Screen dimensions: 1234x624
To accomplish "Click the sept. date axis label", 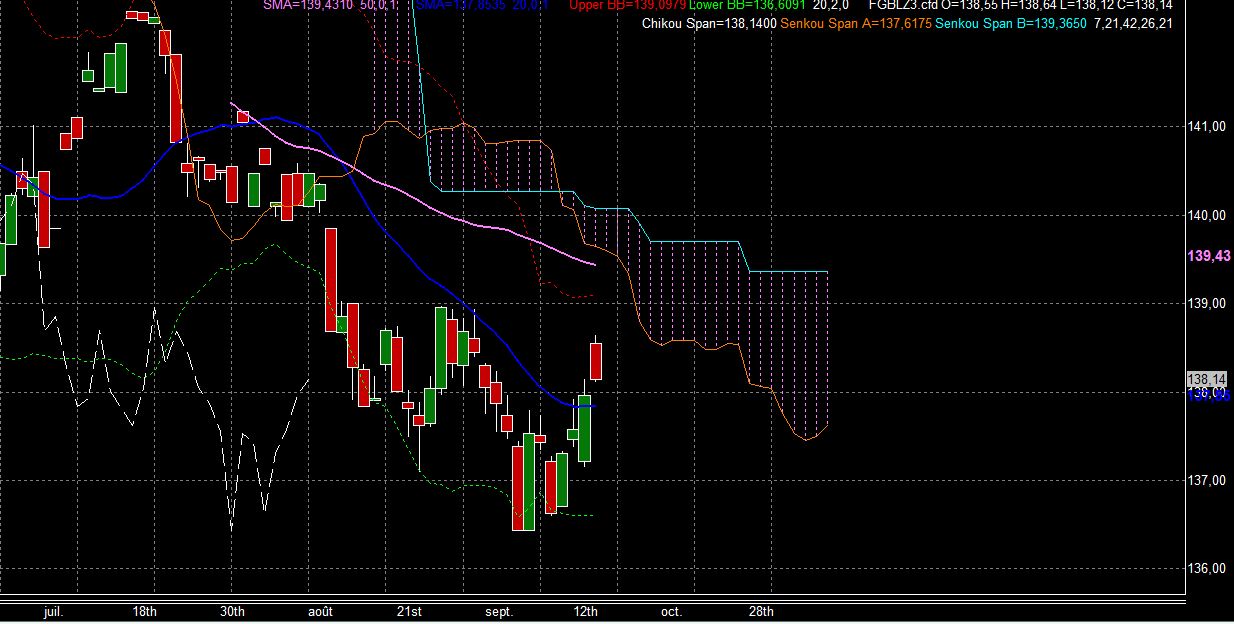I will coord(498,611).
